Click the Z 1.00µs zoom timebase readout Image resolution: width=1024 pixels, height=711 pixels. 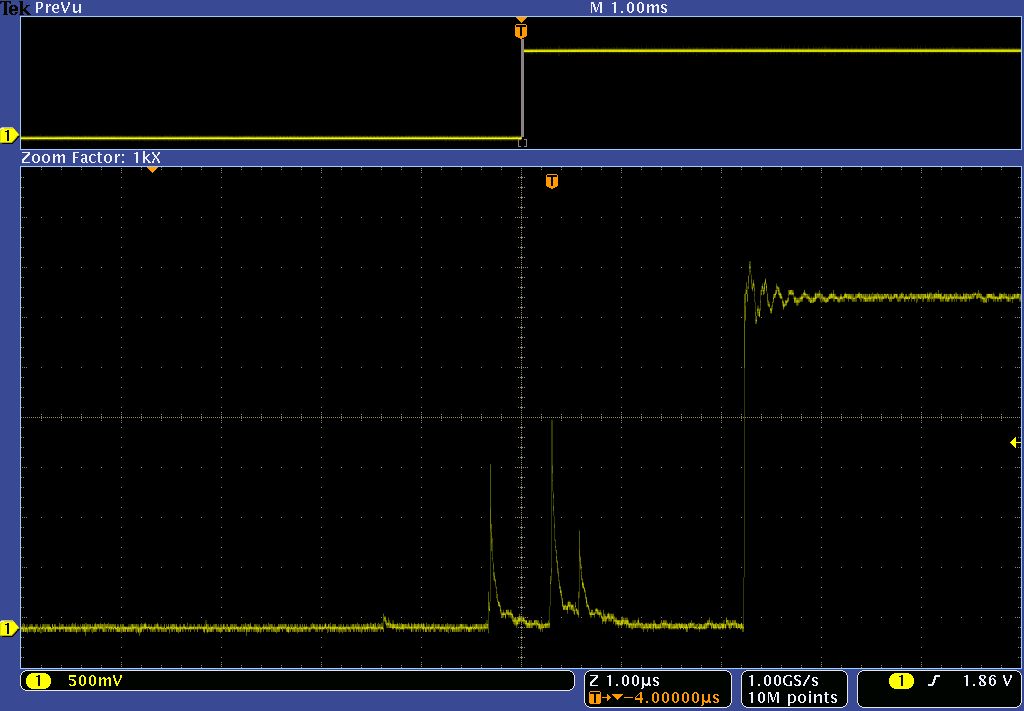point(624,681)
